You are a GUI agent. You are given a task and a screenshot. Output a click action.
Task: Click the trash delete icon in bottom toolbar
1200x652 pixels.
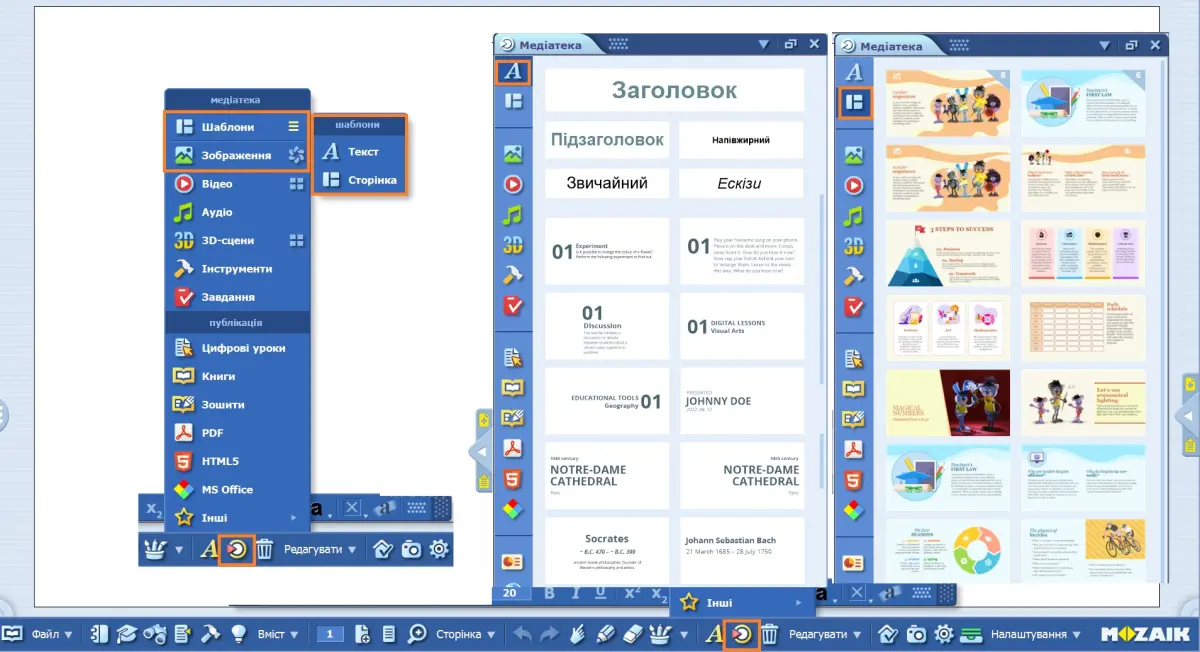[769, 634]
